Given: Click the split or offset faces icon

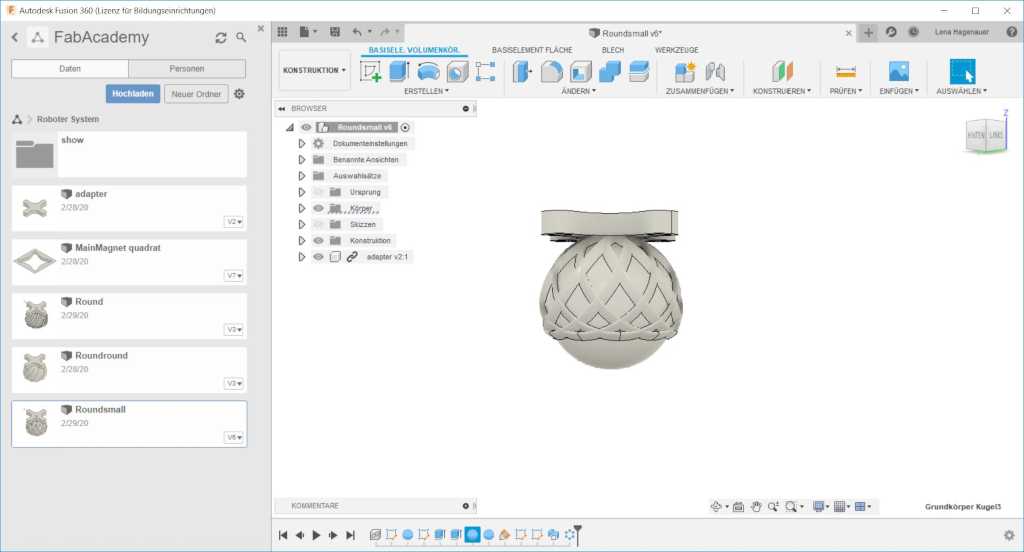Looking at the screenshot, I should click(x=639, y=71).
